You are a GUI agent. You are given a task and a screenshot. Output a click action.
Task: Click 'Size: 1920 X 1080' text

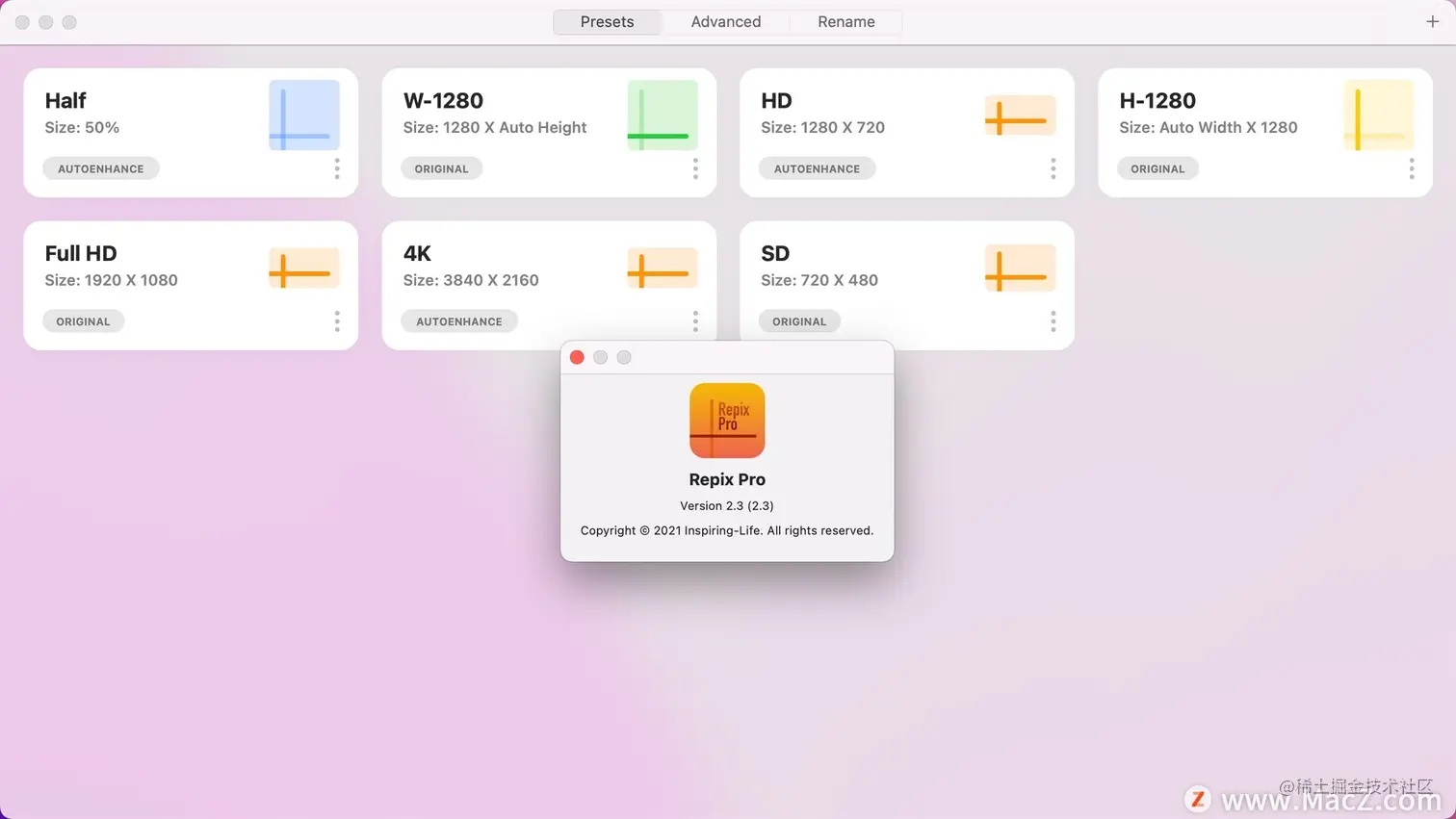coord(111,280)
